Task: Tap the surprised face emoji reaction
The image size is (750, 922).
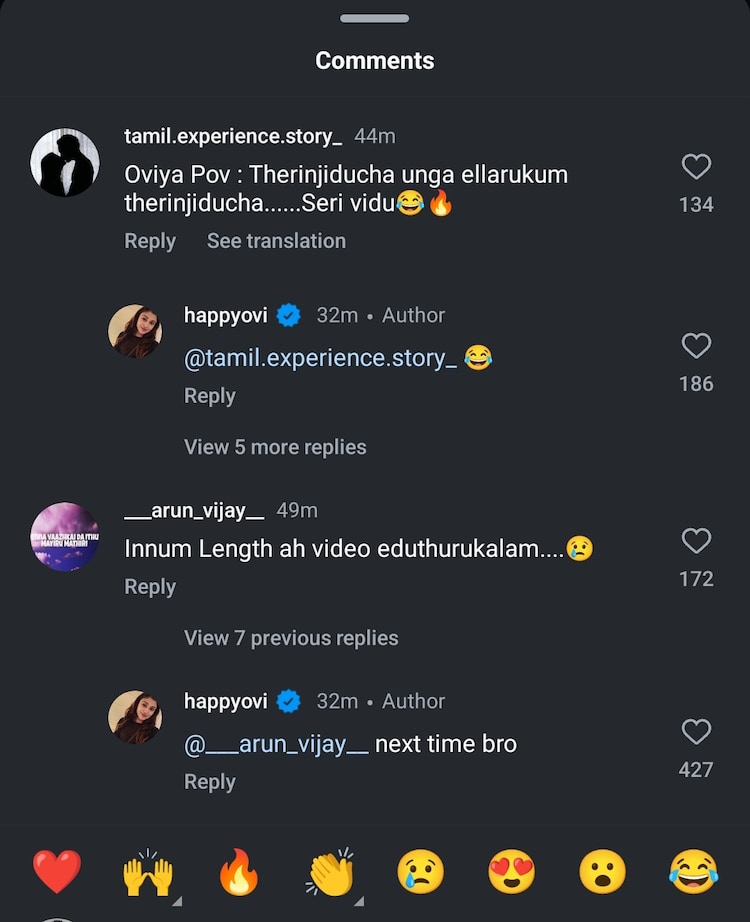Action: [x=602, y=872]
